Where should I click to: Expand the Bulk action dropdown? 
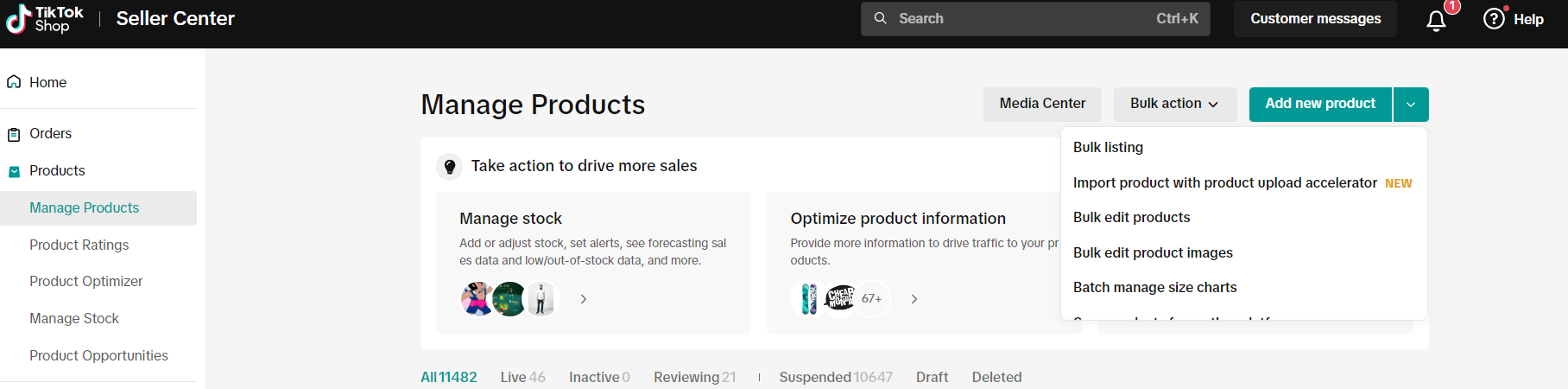click(x=1174, y=104)
